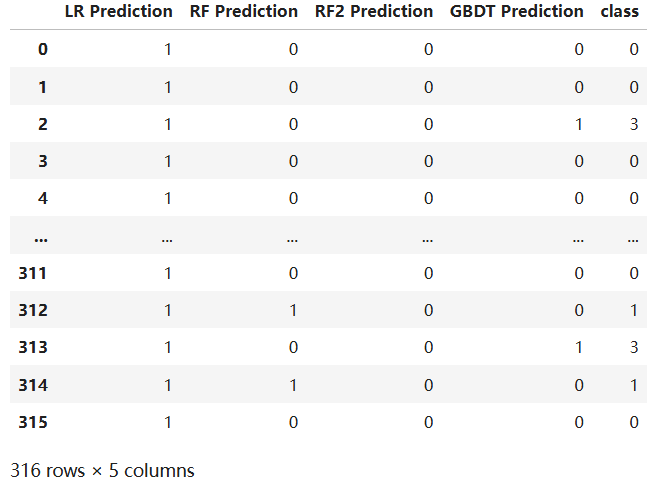
Task: Click the LR Prediction column header
Action: coord(118,12)
